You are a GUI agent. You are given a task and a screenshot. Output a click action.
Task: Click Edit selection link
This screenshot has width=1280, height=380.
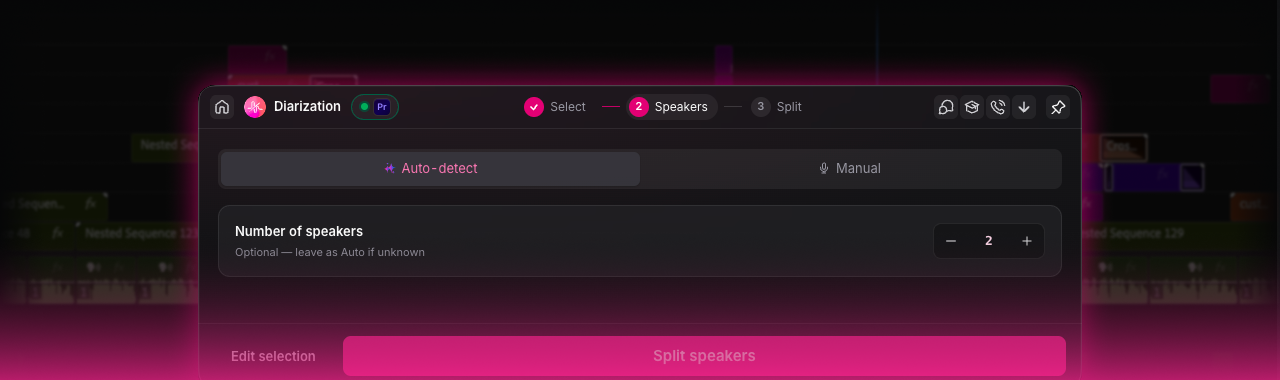tap(273, 356)
